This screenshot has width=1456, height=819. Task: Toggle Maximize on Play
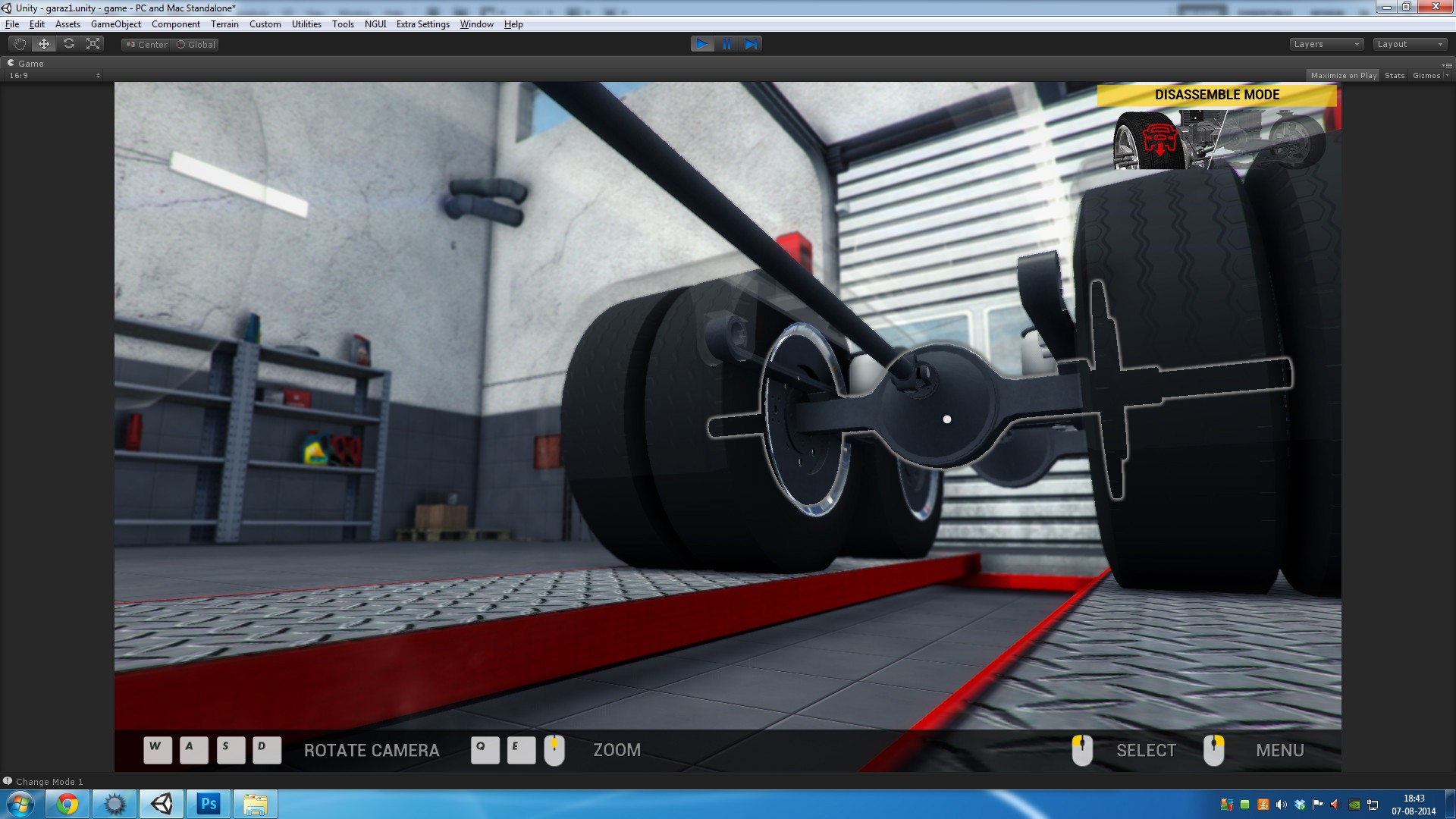point(1343,75)
